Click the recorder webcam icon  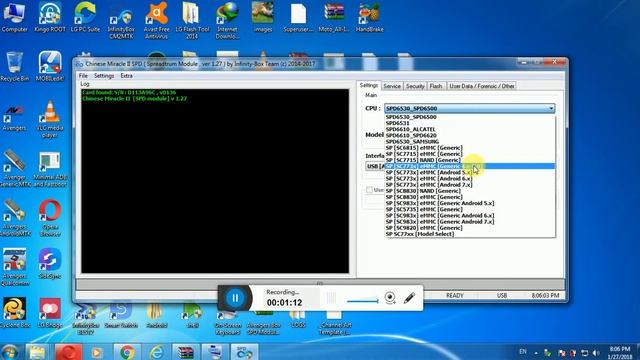(x=390, y=298)
